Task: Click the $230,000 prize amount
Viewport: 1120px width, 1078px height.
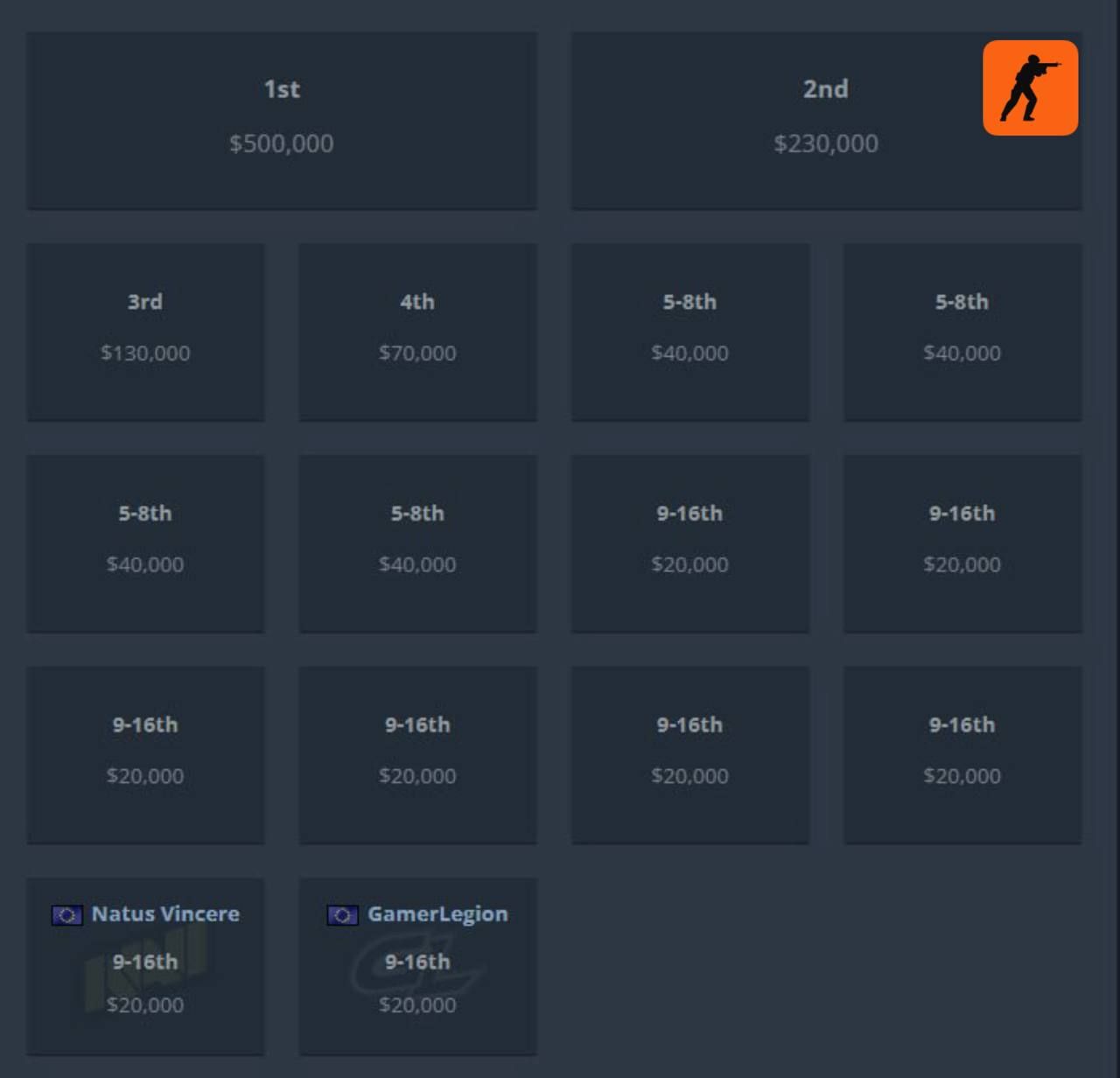Action: pos(826,143)
